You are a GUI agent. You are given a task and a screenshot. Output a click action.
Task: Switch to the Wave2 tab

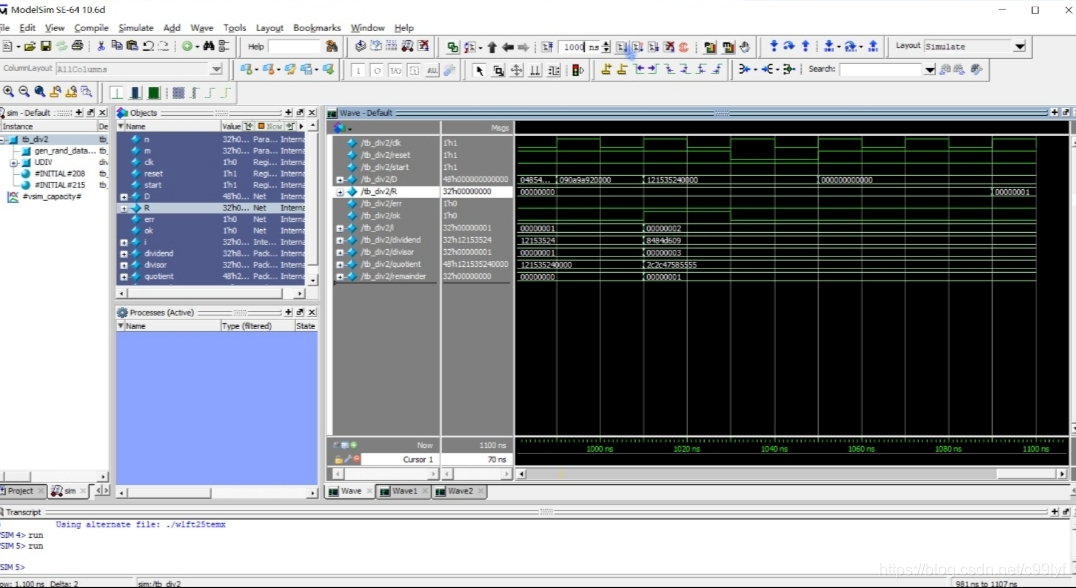click(x=459, y=491)
